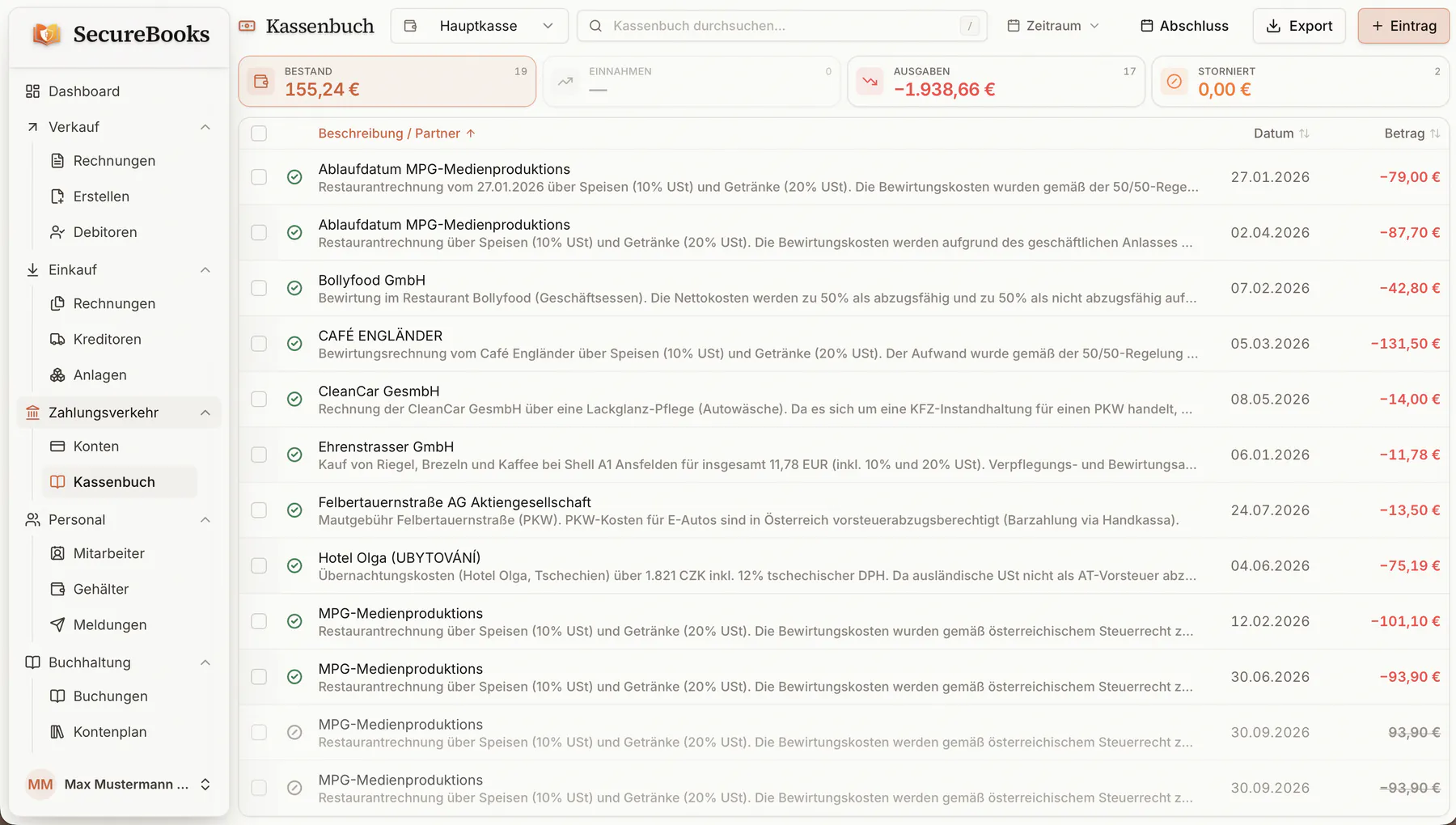
Task: Click the Bestand wallet icon card
Action: tap(260, 81)
